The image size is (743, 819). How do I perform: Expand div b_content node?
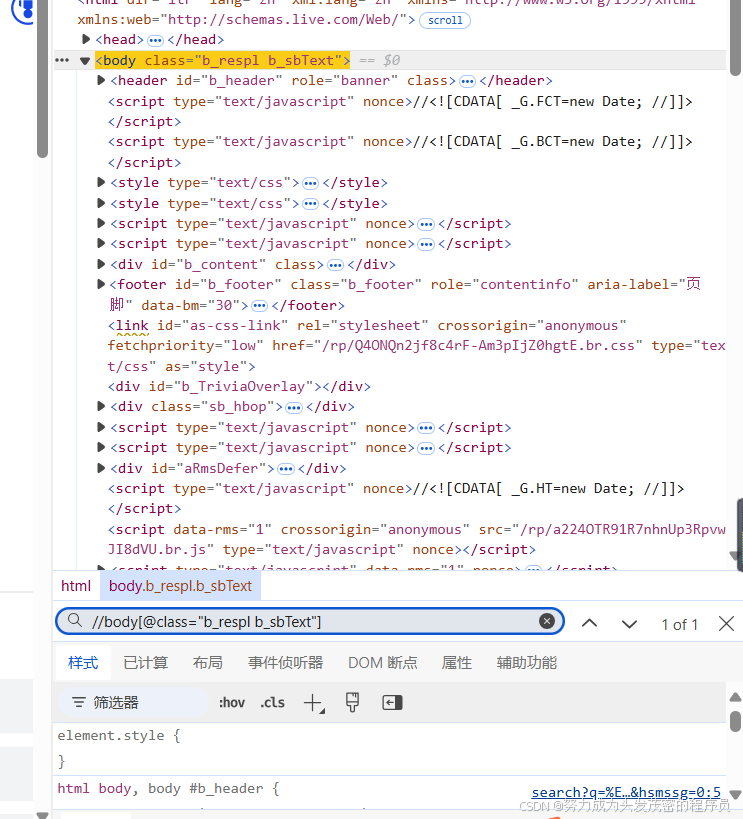101,264
